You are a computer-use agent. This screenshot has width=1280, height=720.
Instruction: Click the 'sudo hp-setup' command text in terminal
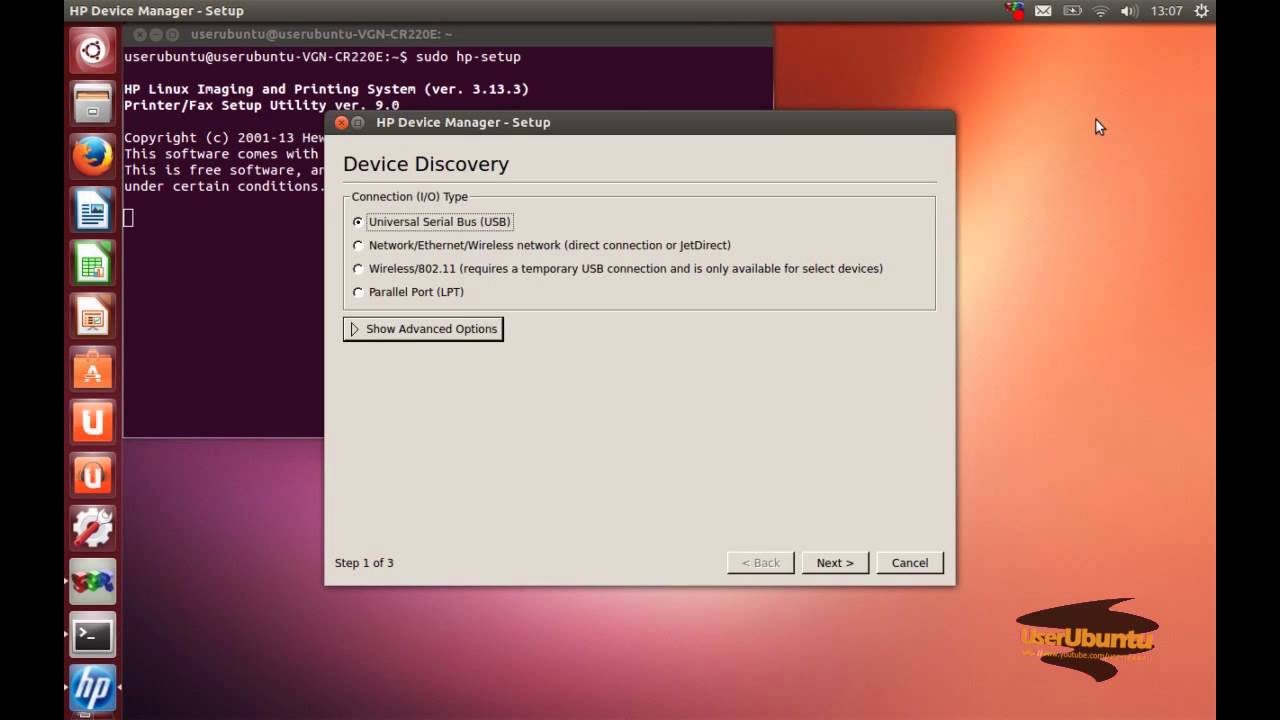(x=468, y=57)
